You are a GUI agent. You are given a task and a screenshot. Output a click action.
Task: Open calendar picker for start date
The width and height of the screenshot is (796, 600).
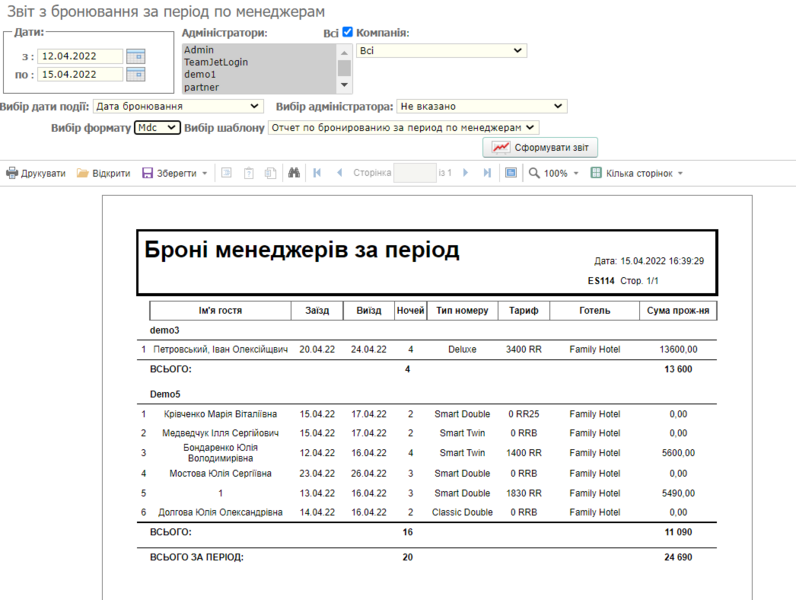tap(135, 56)
